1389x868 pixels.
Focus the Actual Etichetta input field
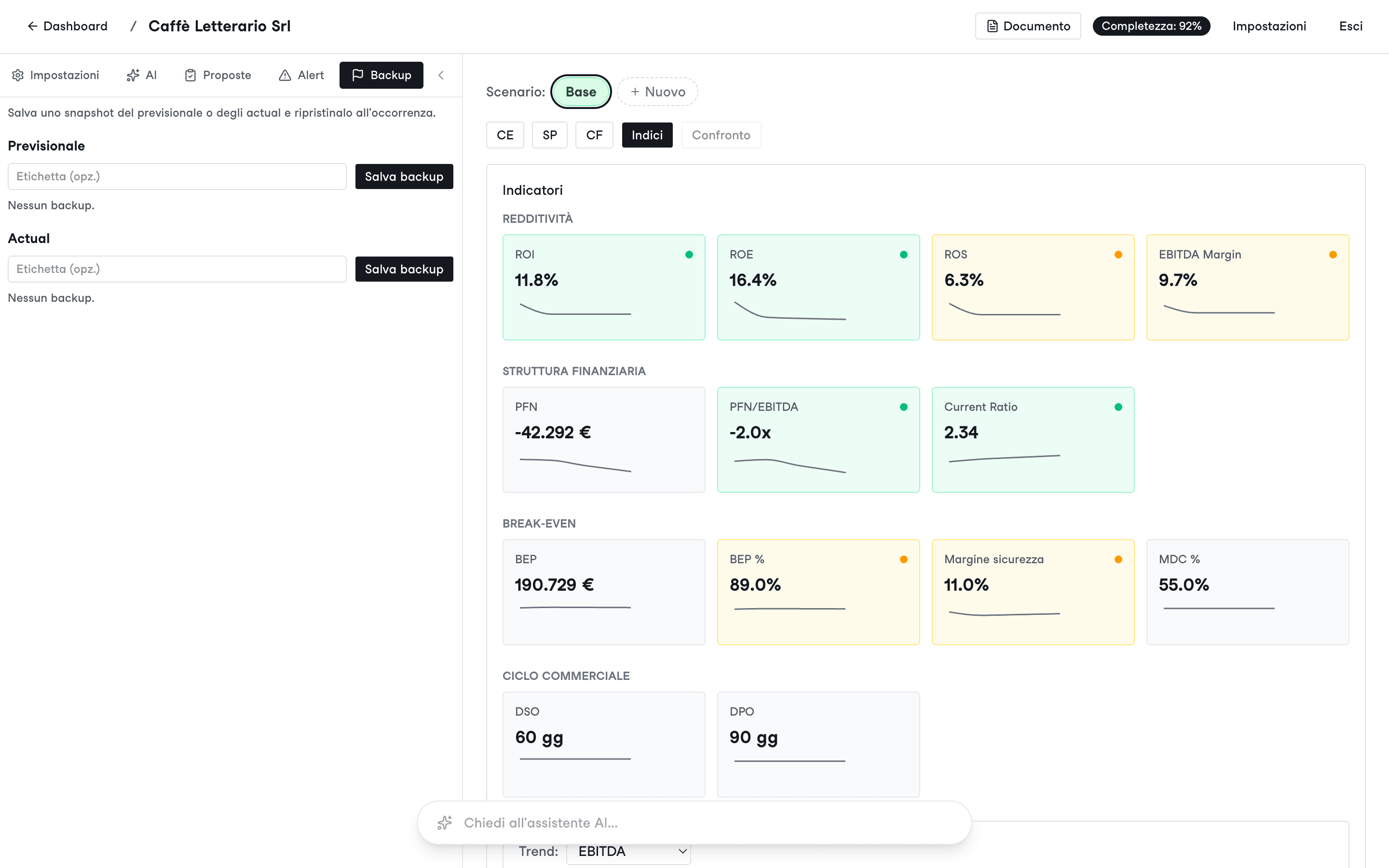(x=177, y=269)
